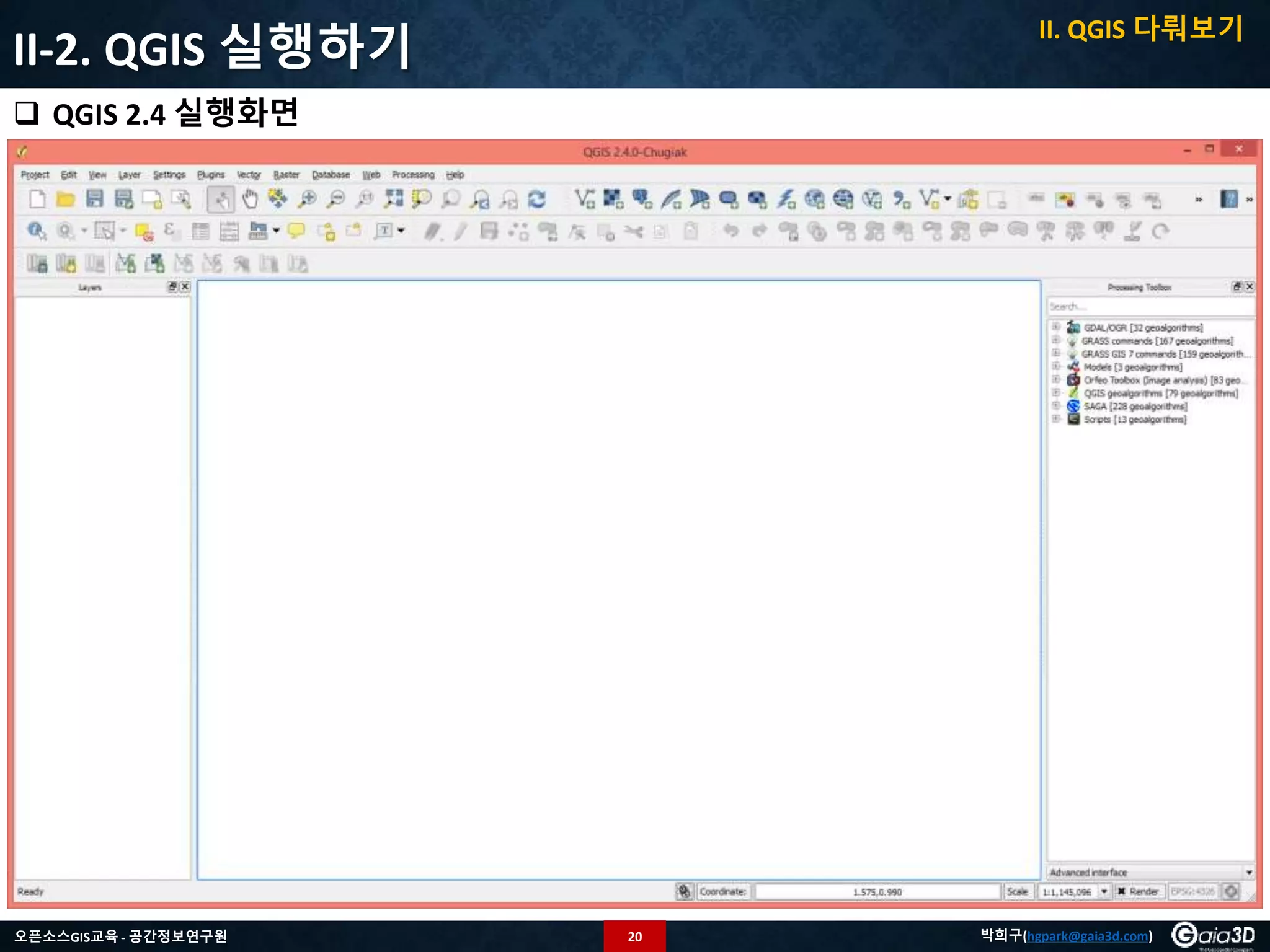Click the Coordinate value field
This screenshot has height=952, width=1270.
point(877,891)
